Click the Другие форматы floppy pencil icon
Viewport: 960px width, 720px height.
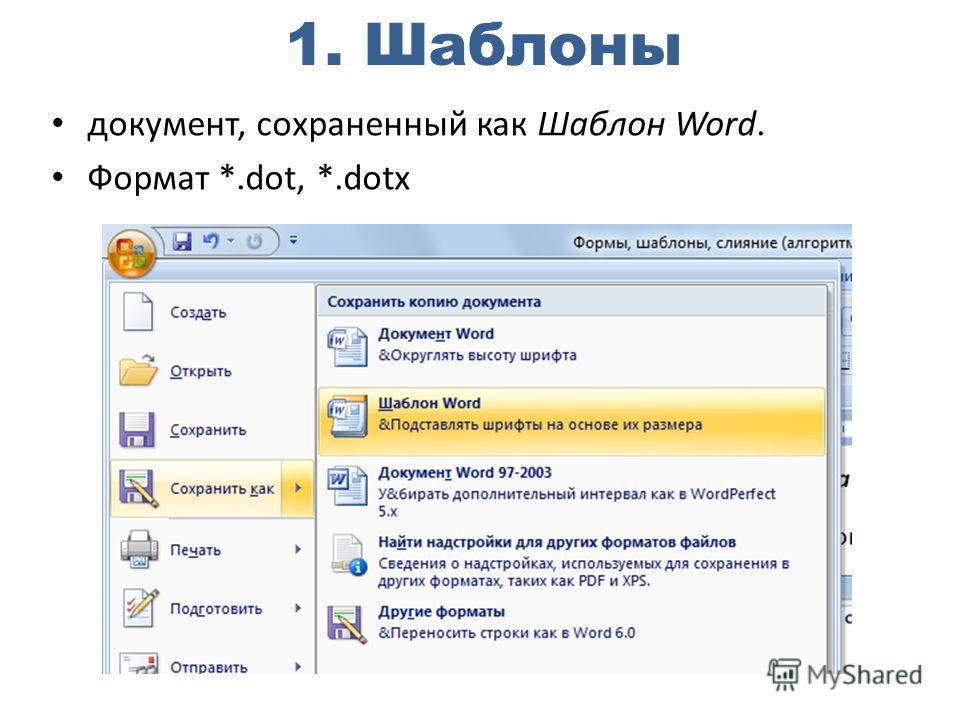pyautogui.click(x=347, y=624)
